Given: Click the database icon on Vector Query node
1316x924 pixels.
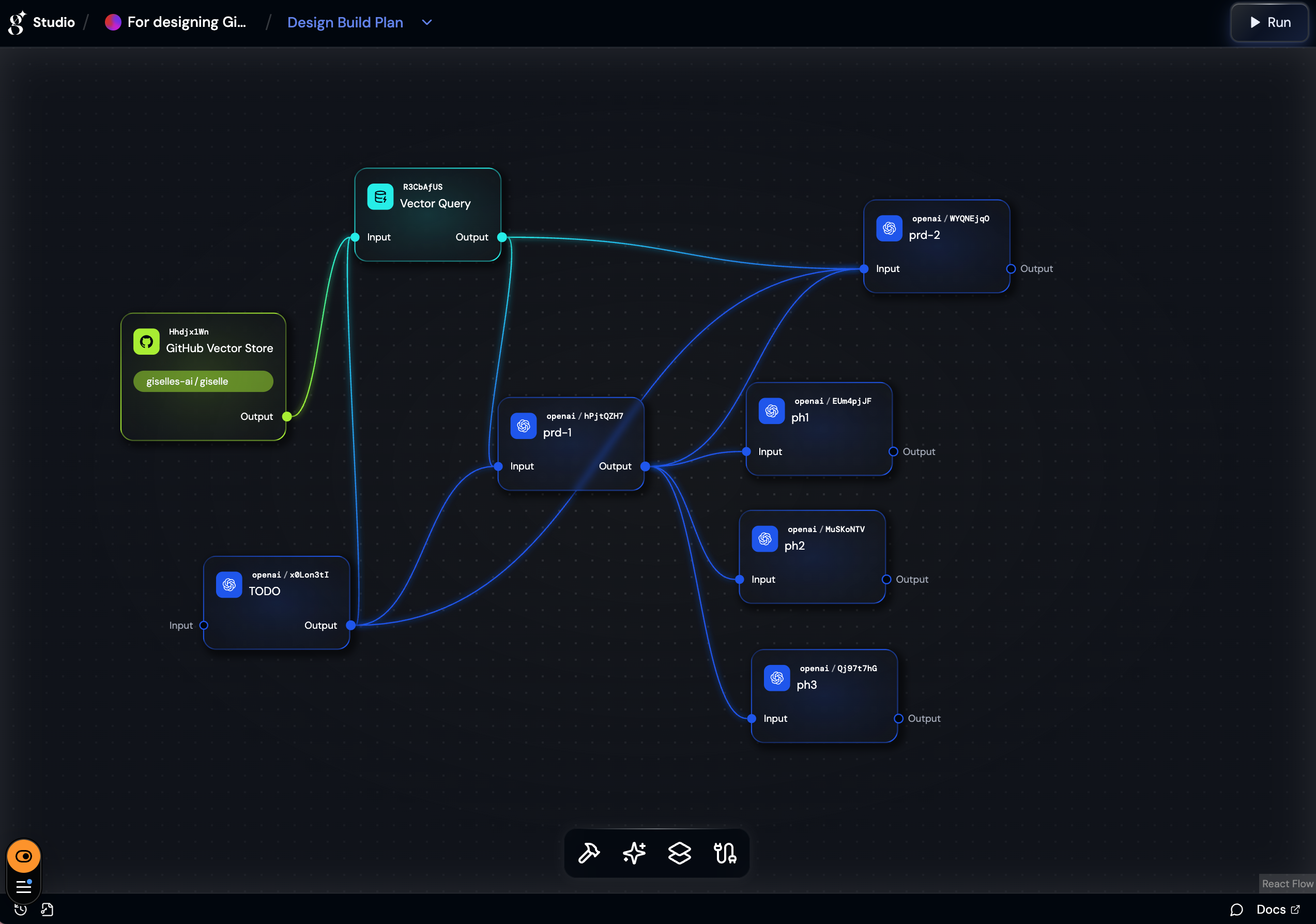Looking at the screenshot, I should click(x=379, y=196).
